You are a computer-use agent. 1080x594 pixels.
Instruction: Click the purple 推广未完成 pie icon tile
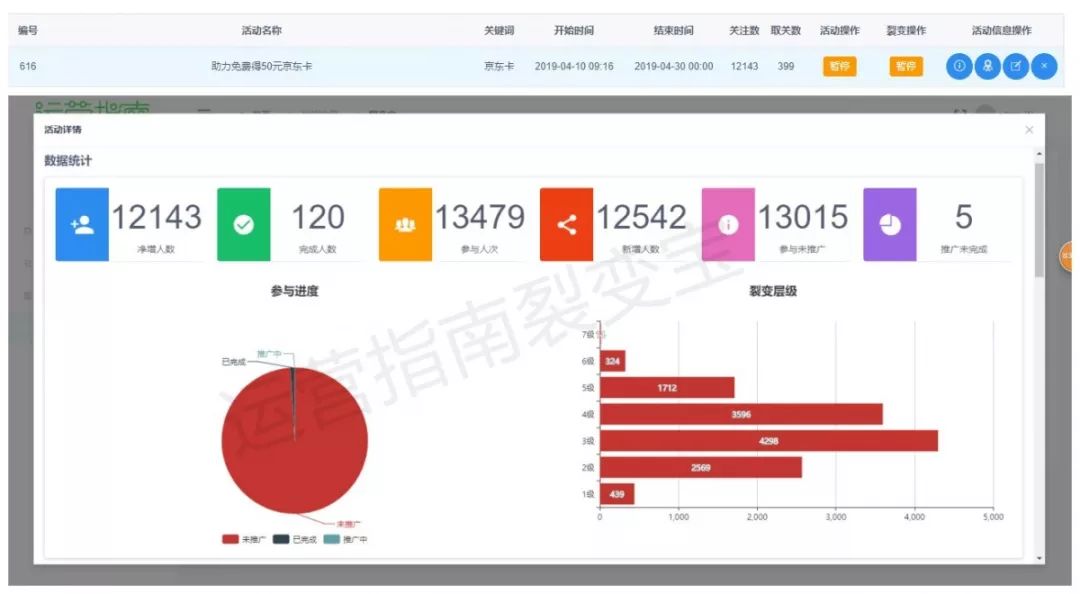pos(889,225)
